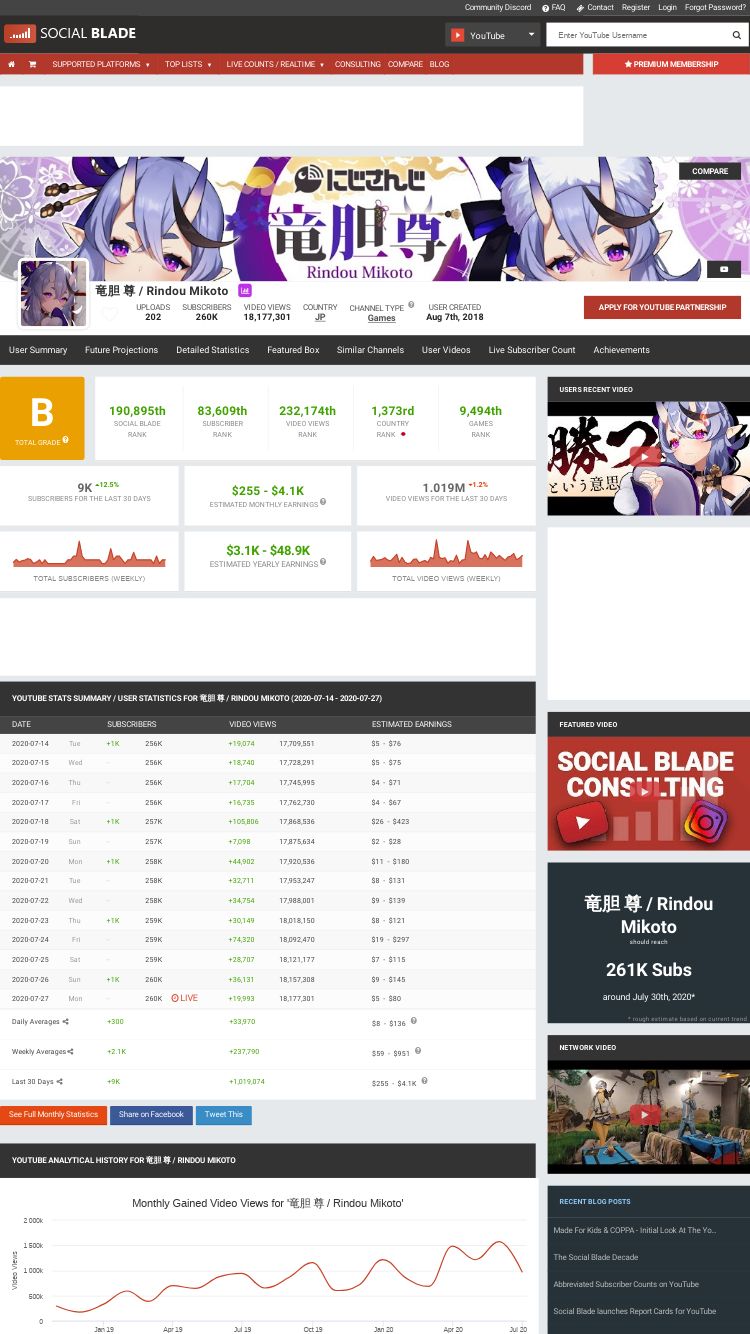Open Compare in the red navbar

coord(405,64)
